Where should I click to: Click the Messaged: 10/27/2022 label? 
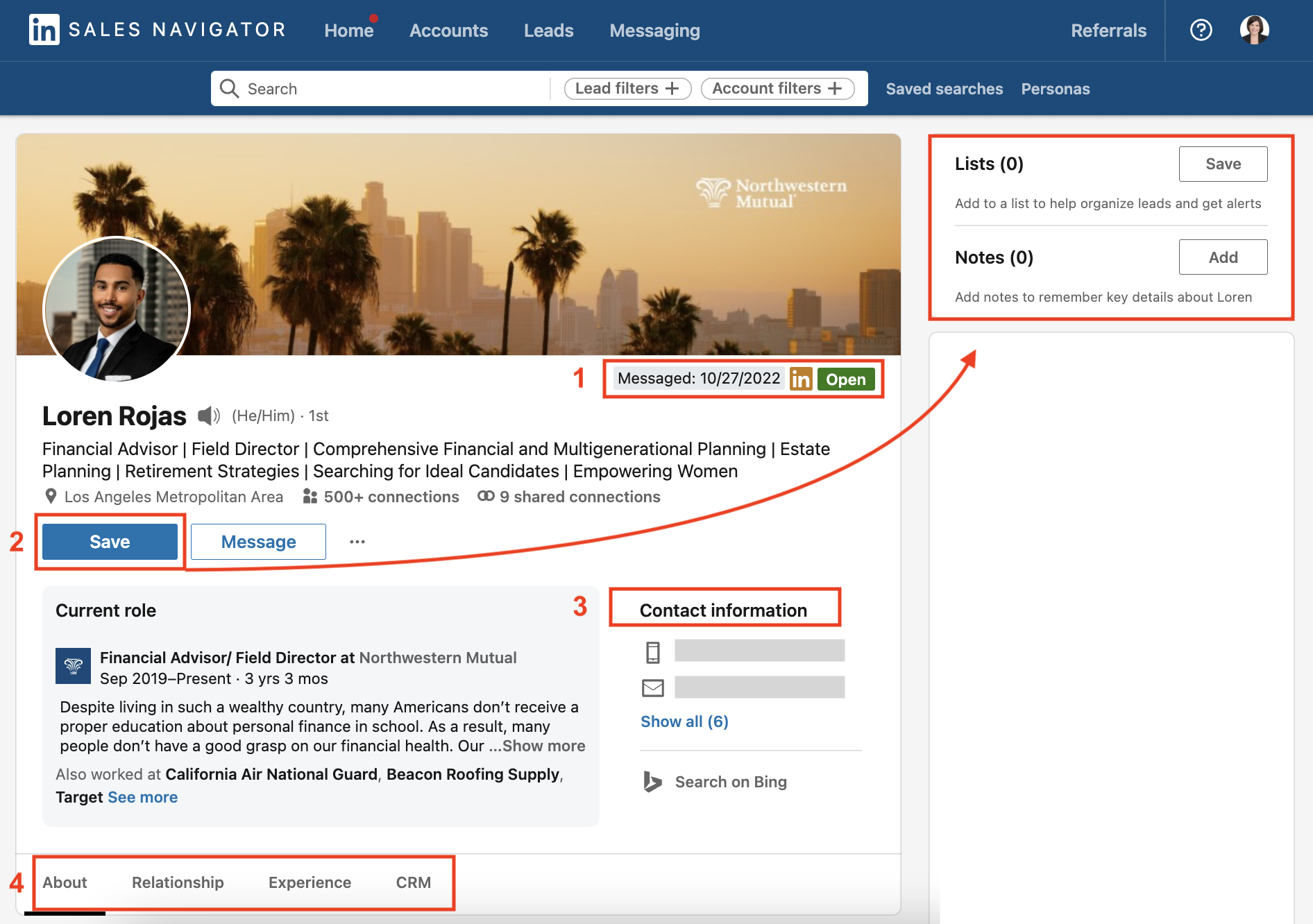pos(699,379)
